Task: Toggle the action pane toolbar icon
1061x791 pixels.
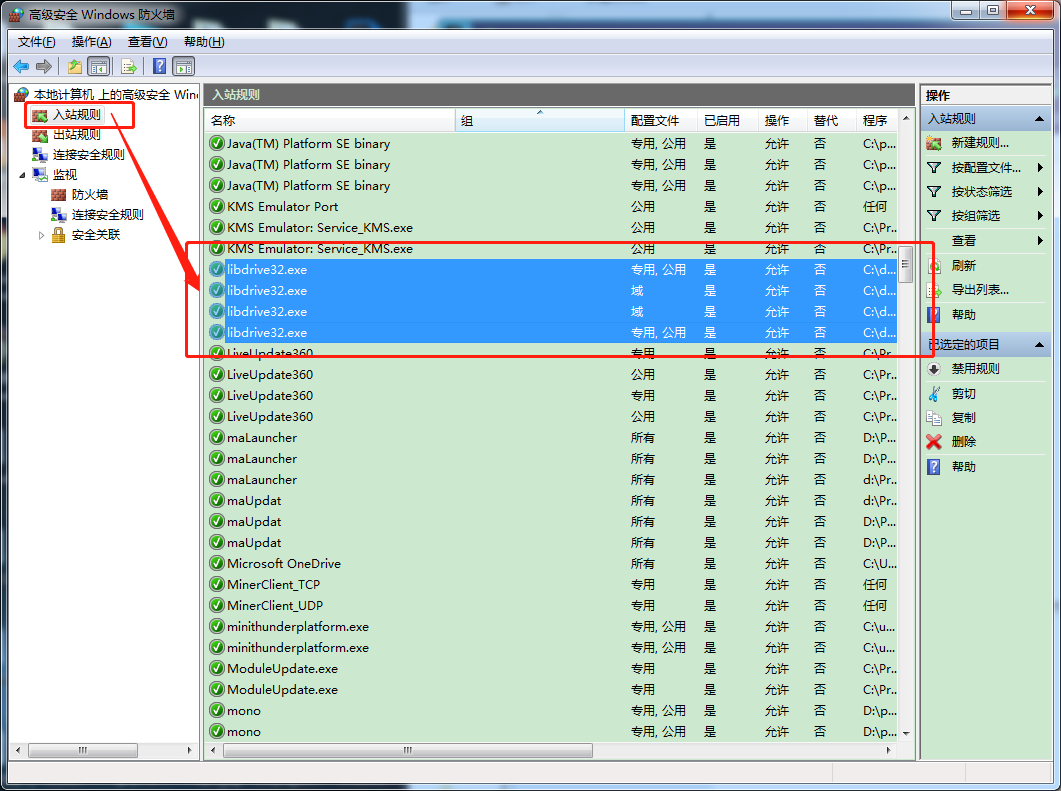Action: tap(184, 66)
